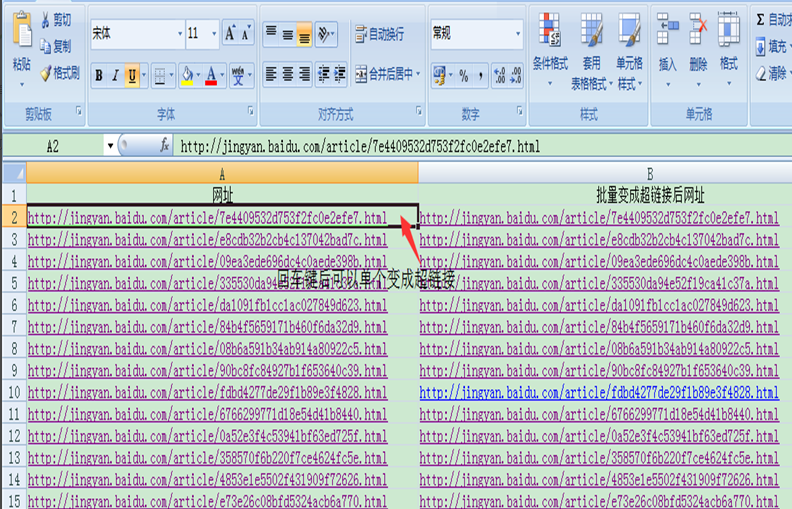Select Center text alignment icon
792x509 pixels.
pos(288,75)
